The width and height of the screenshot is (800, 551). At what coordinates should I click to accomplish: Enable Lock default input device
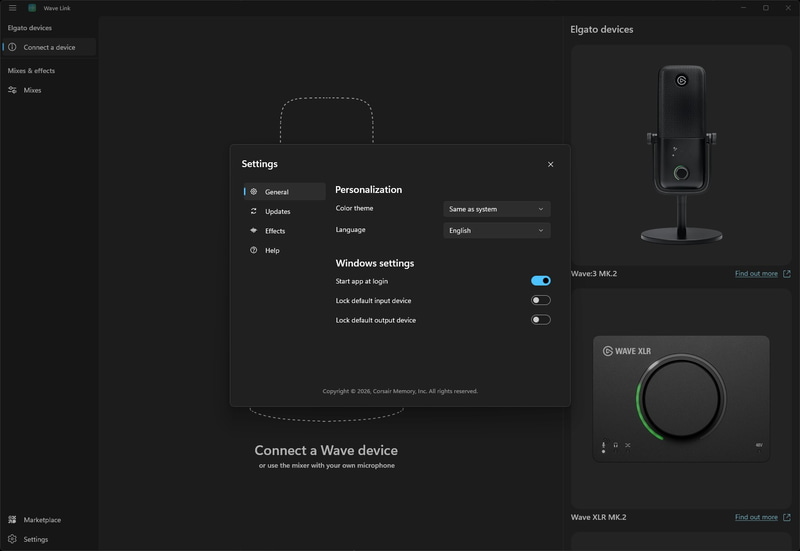(x=541, y=300)
